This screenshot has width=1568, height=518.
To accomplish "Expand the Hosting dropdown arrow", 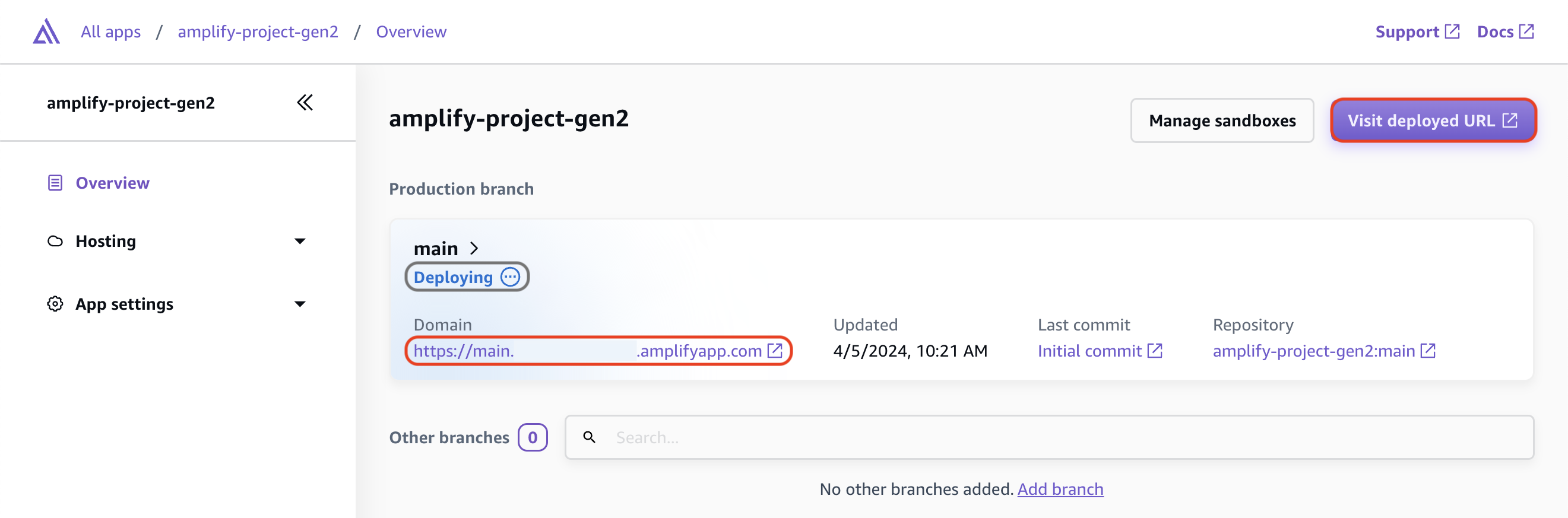I will pos(300,241).
